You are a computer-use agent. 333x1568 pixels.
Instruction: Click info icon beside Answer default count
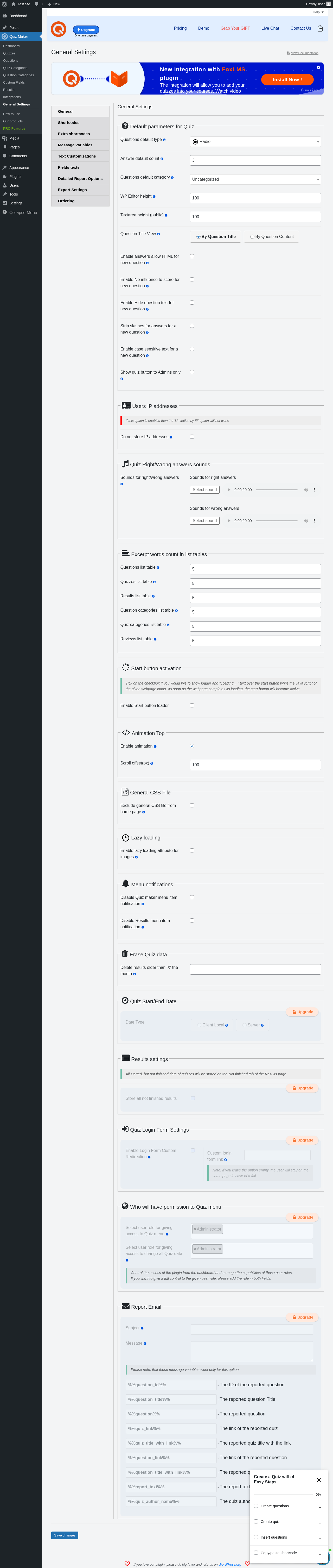pyautogui.click(x=162, y=159)
